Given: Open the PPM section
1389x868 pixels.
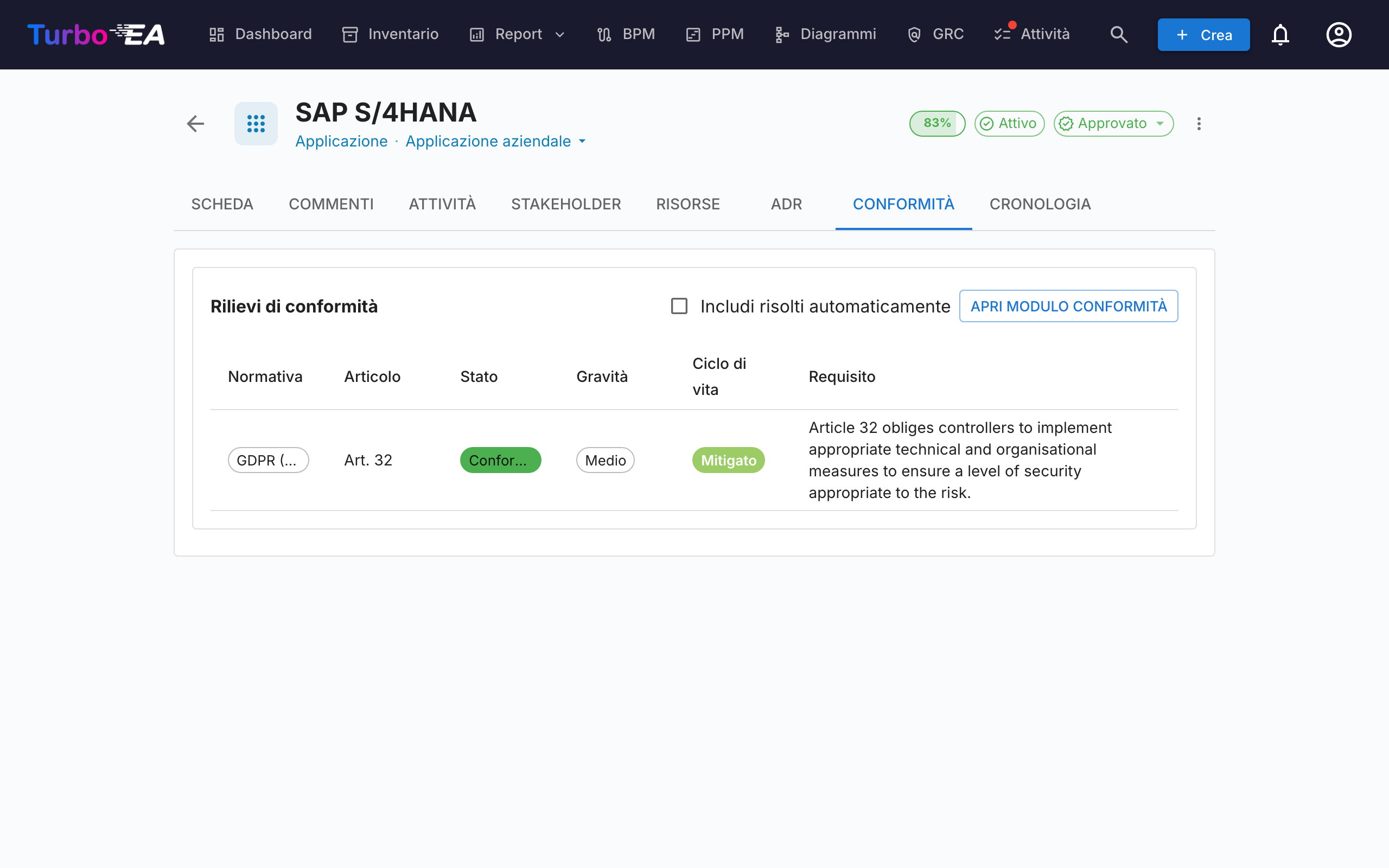Looking at the screenshot, I should (x=715, y=34).
